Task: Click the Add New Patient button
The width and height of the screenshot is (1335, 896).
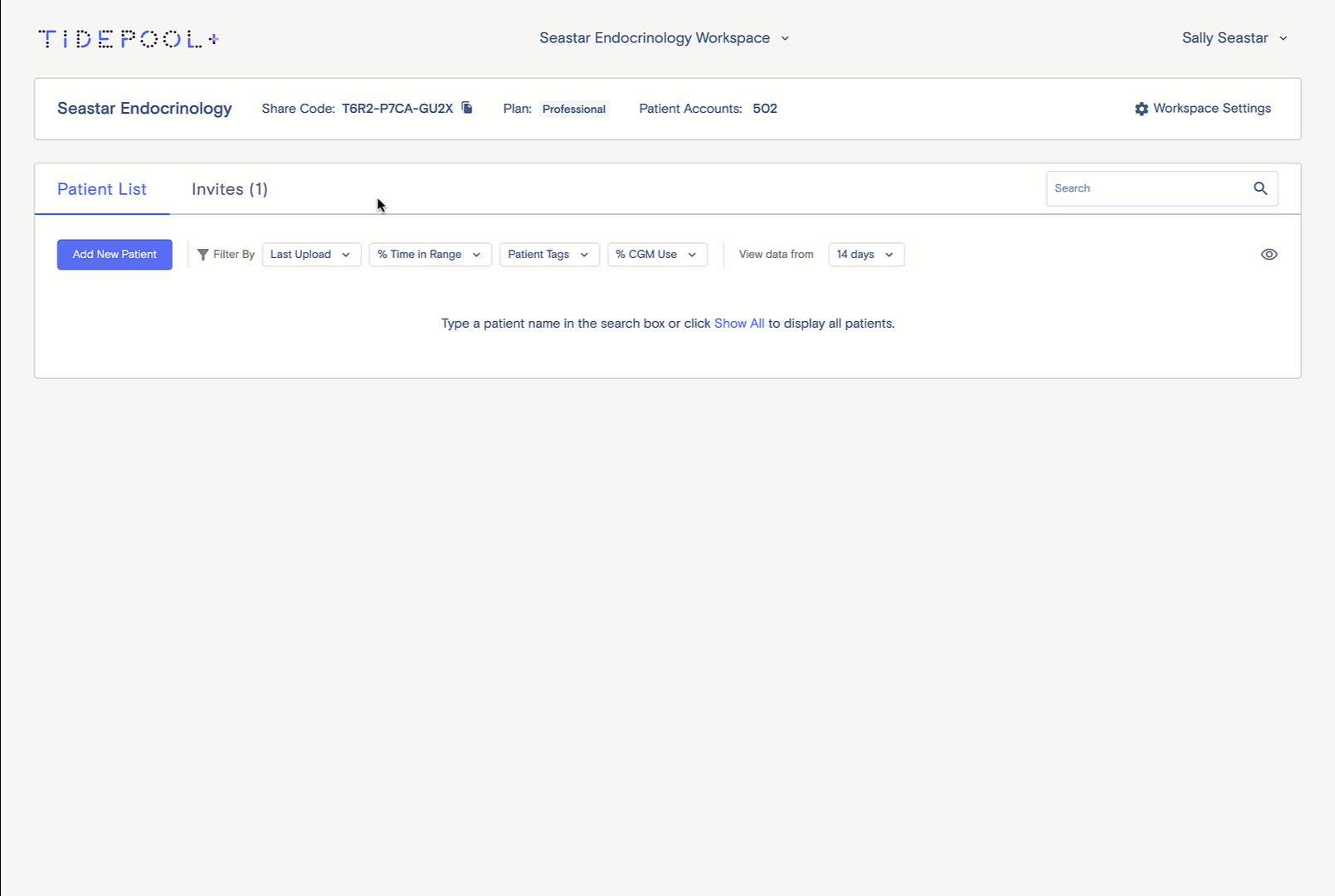Action: 114,255
